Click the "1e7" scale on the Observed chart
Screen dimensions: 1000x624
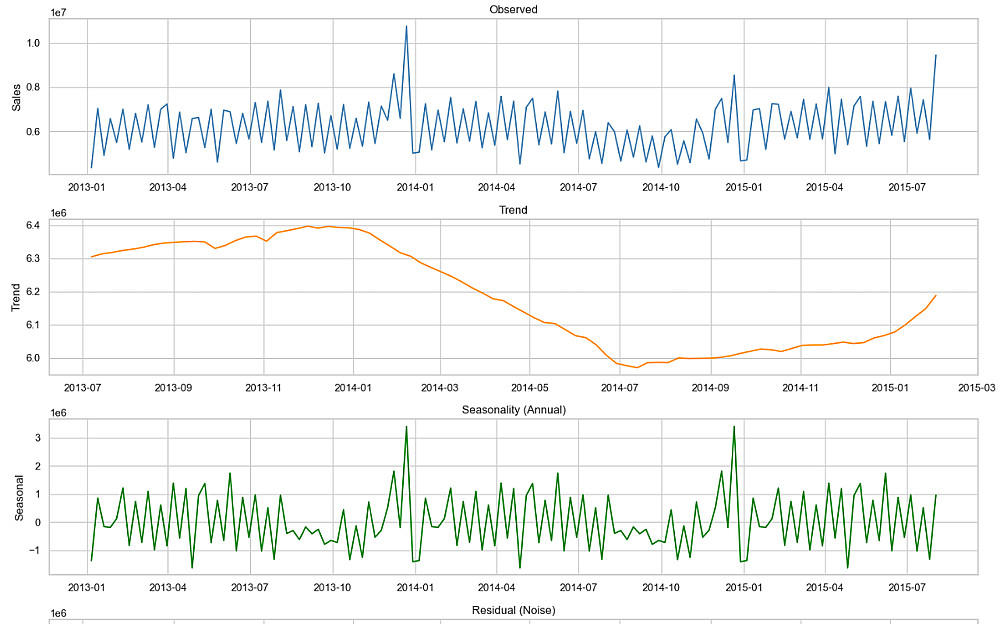[58, 13]
